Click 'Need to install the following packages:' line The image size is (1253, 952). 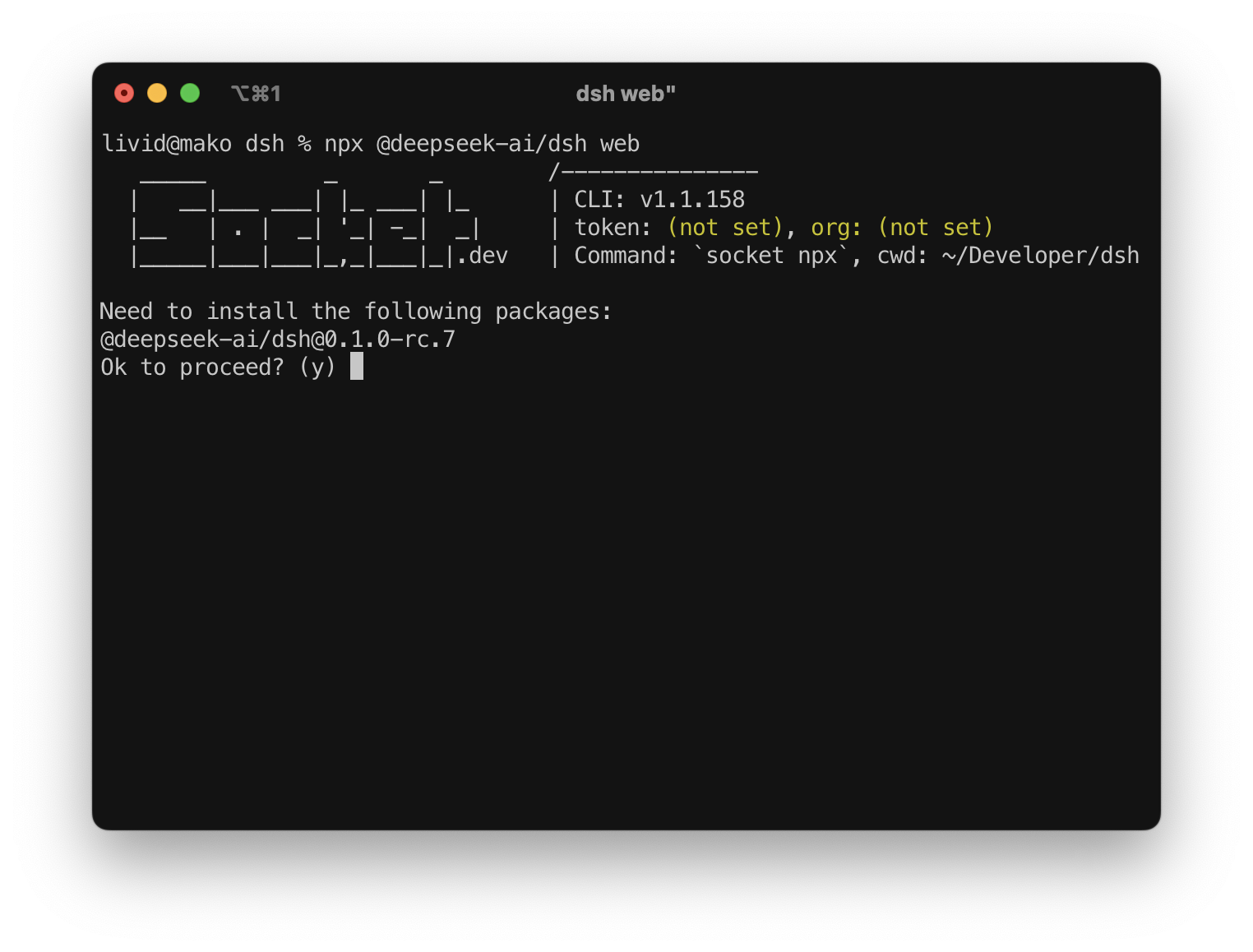tap(356, 312)
